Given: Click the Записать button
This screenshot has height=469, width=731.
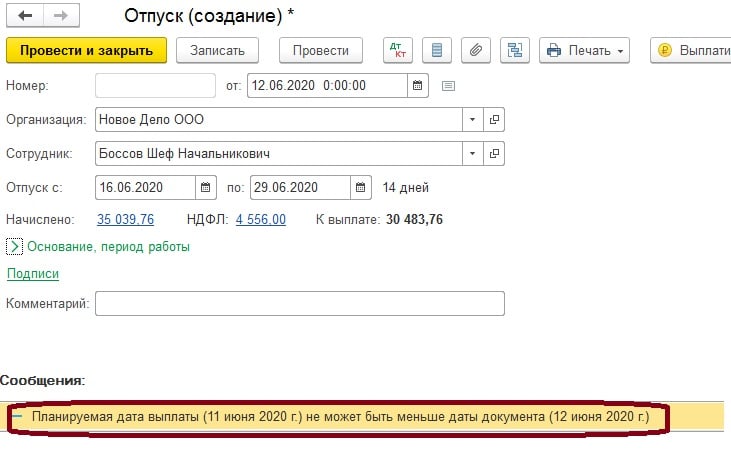Looking at the screenshot, I should click(217, 50).
